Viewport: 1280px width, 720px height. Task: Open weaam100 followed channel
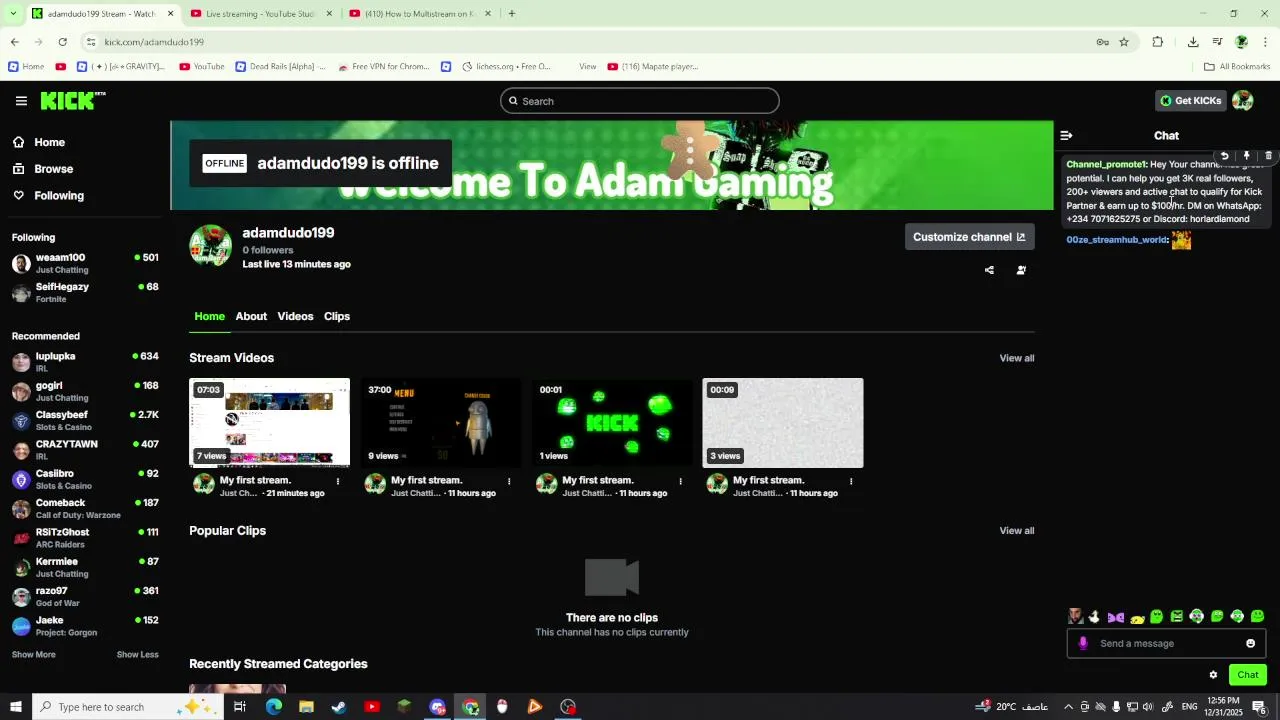(85, 263)
